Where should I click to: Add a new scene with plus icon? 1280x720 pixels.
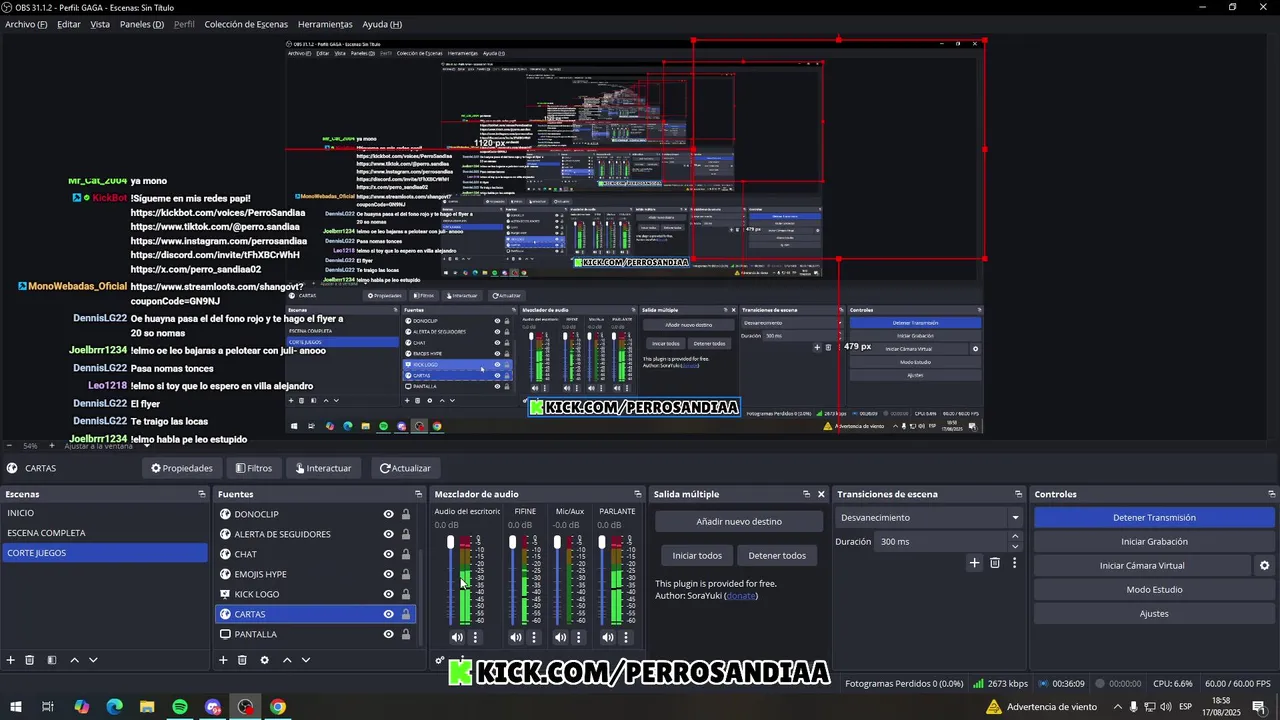pyautogui.click(x=11, y=660)
